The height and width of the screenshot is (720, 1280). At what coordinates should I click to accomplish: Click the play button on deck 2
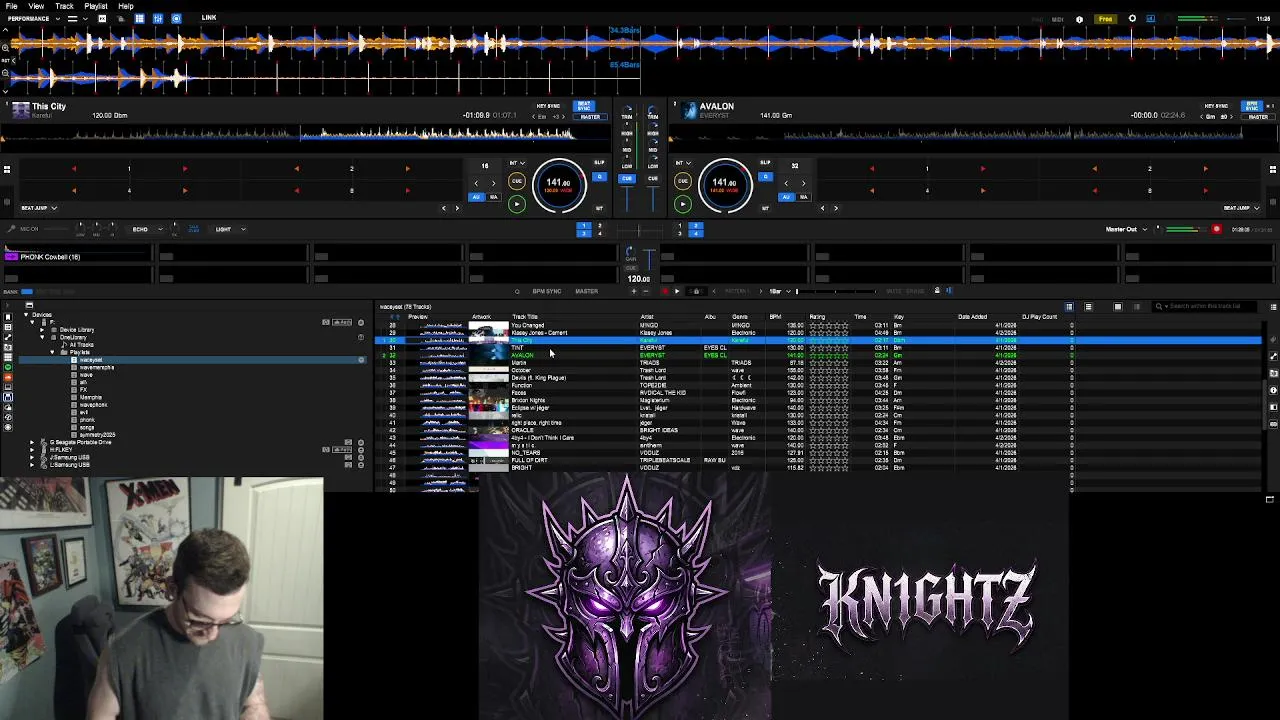[x=682, y=204]
